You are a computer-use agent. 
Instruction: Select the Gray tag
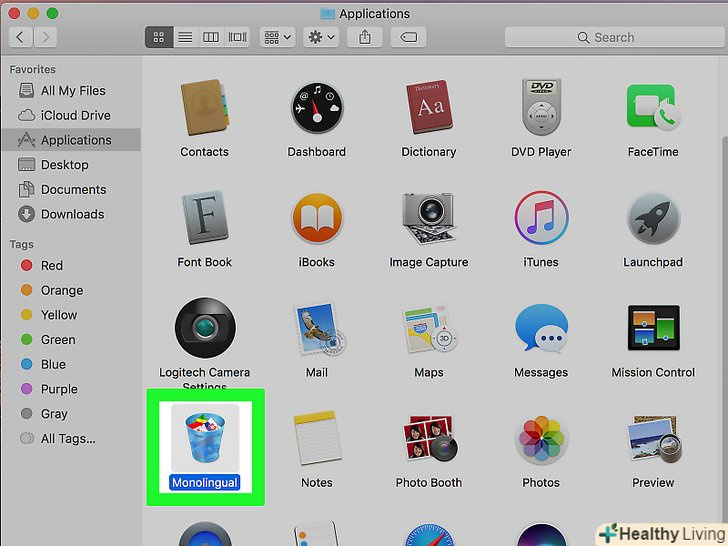coord(71,414)
